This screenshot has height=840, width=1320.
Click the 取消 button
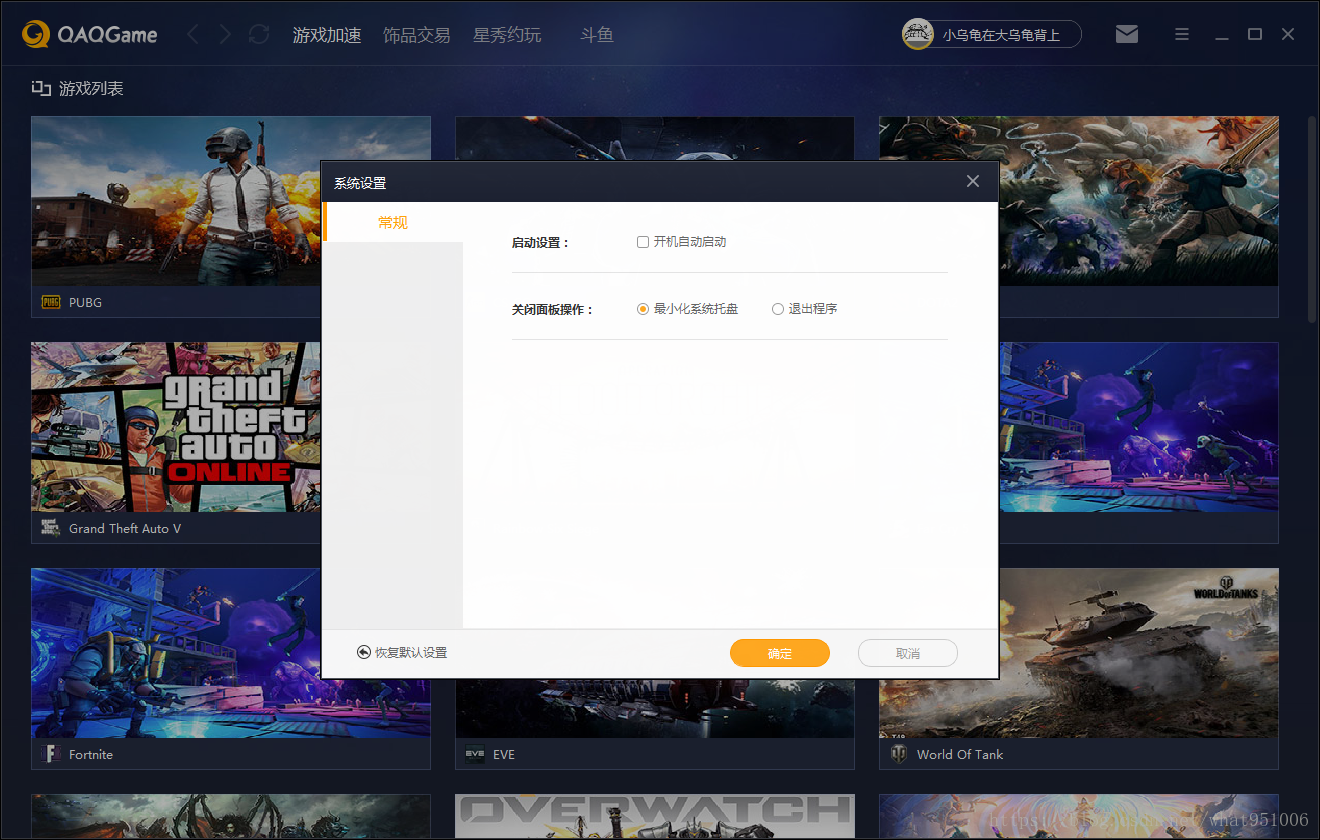(x=908, y=653)
